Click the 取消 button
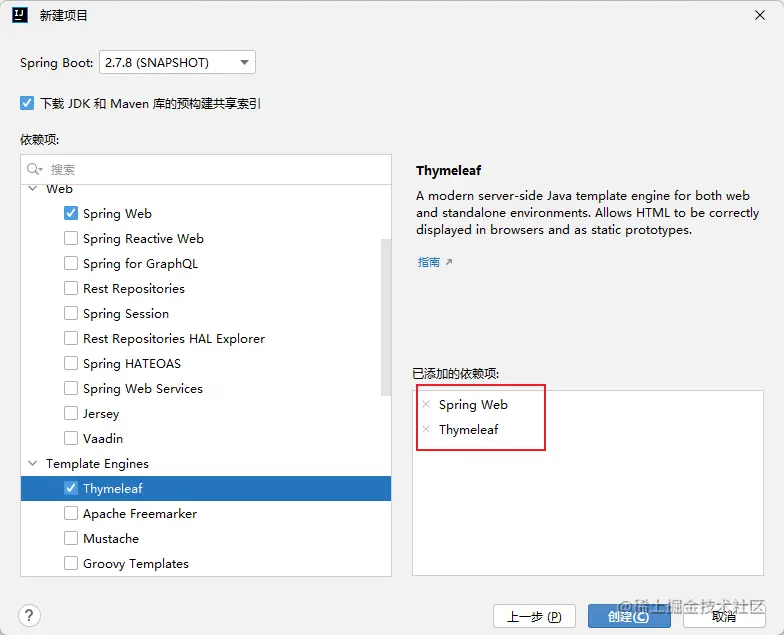The width and height of the screenshot is (784, 635). tap(724, 616)
